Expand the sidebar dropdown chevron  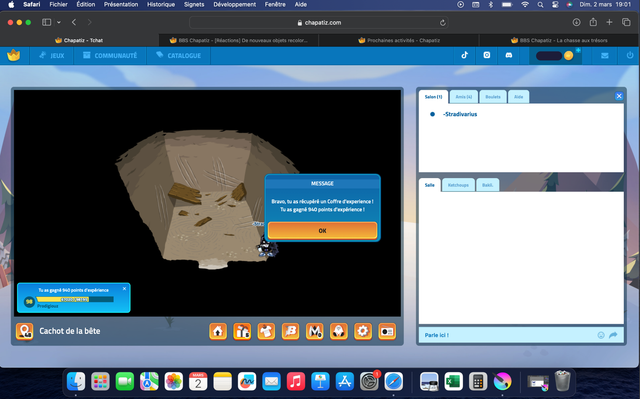pyautogui.click(x=59, y=22)
